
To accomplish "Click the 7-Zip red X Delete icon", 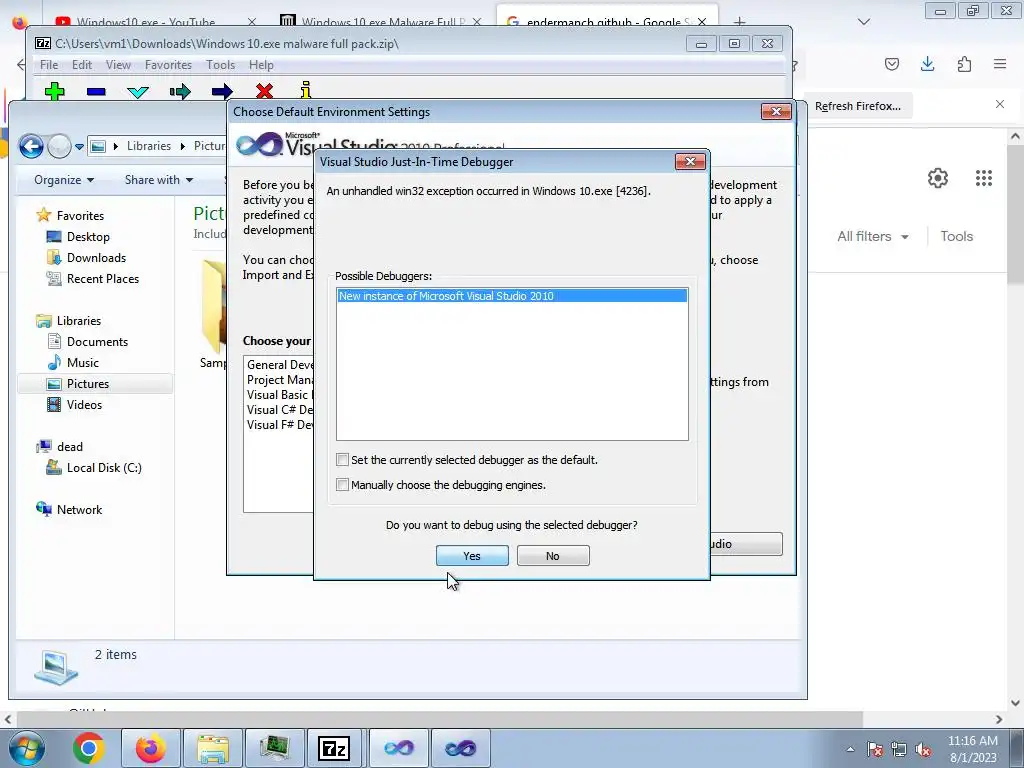I will (x=264, y=91).
